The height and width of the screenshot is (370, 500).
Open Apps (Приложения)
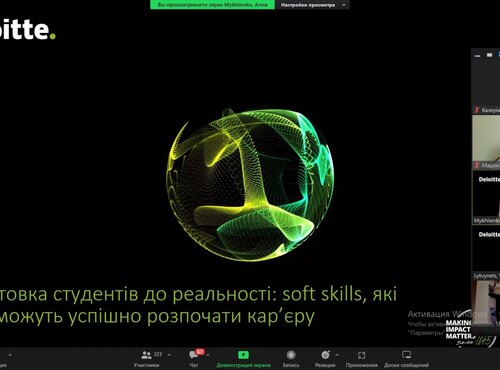point(362,359)
